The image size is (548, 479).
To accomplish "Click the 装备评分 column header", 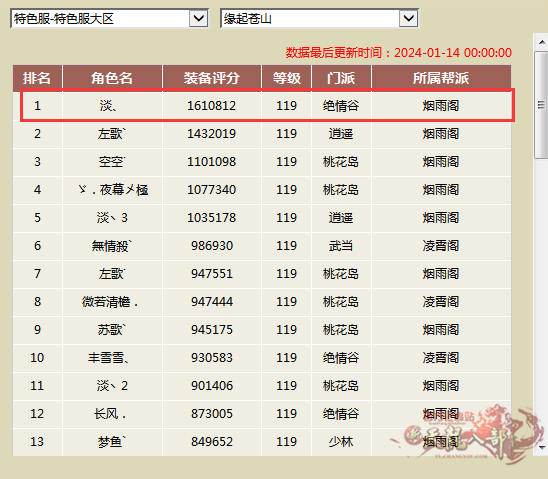I will click(x=212, y=78).
